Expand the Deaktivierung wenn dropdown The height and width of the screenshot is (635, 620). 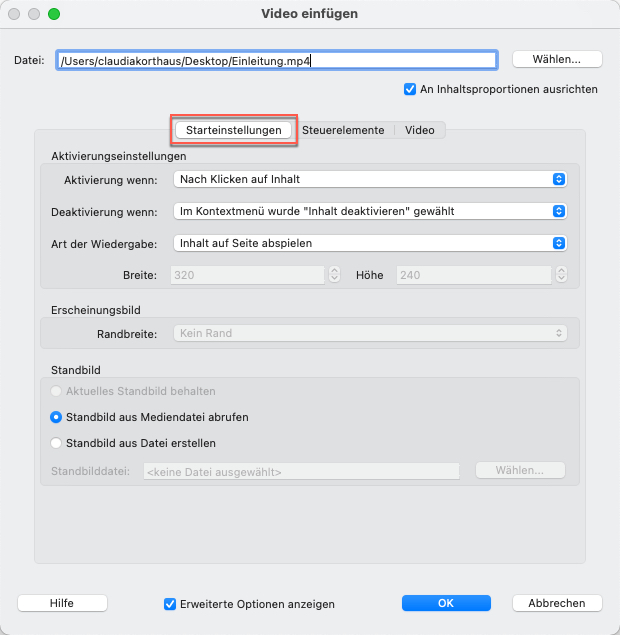click(369, 211)
